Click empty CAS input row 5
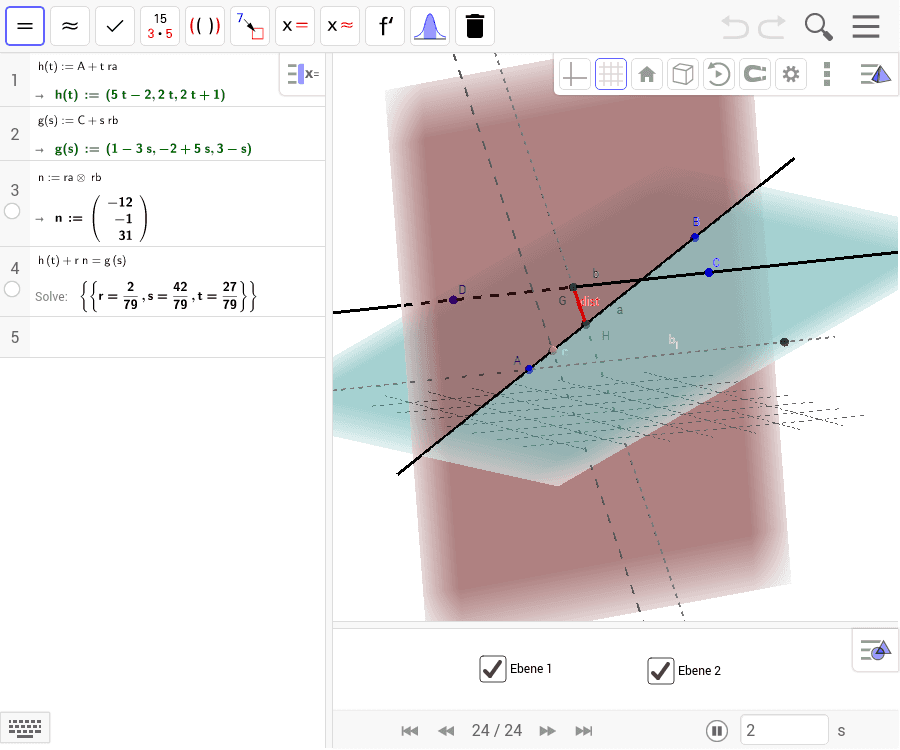Image resolution: width=900 pixels, height=750 pixels. (x=177, y=337)
